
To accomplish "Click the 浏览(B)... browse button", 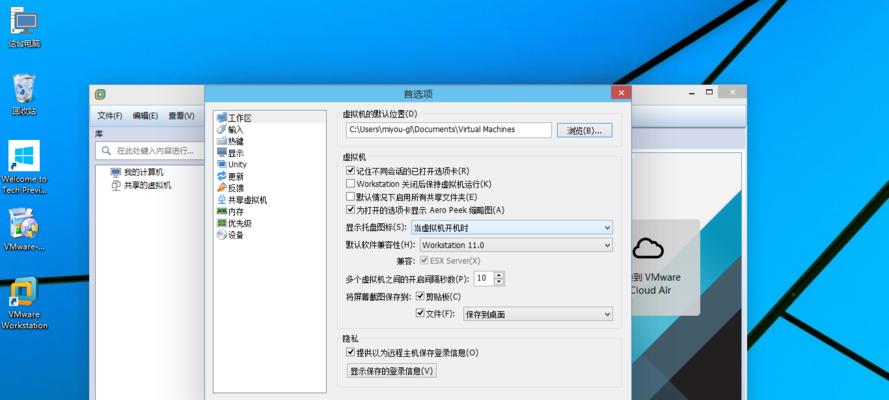I will tap(585, 130).
